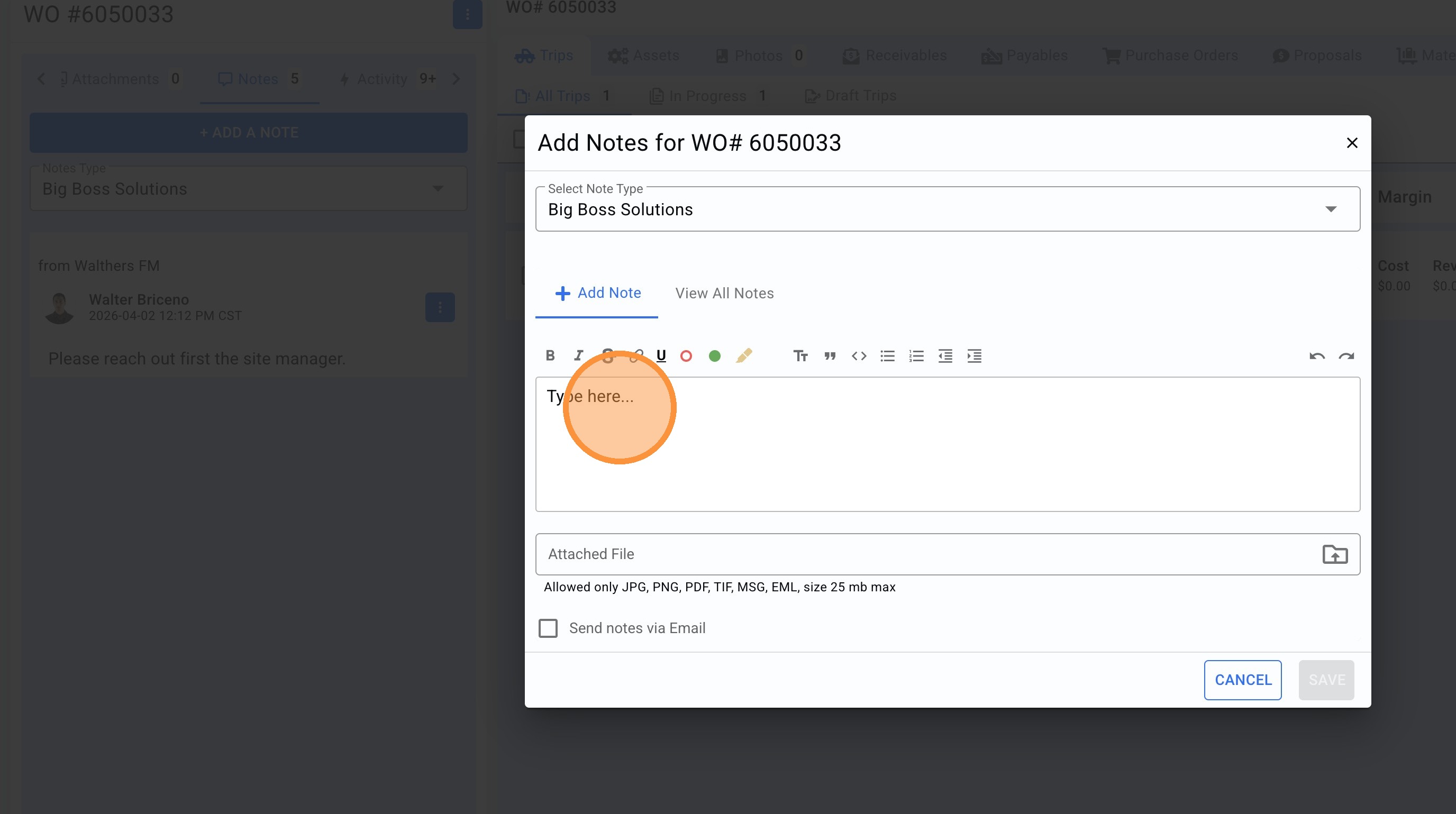Change the text size option

click(800, 355)
